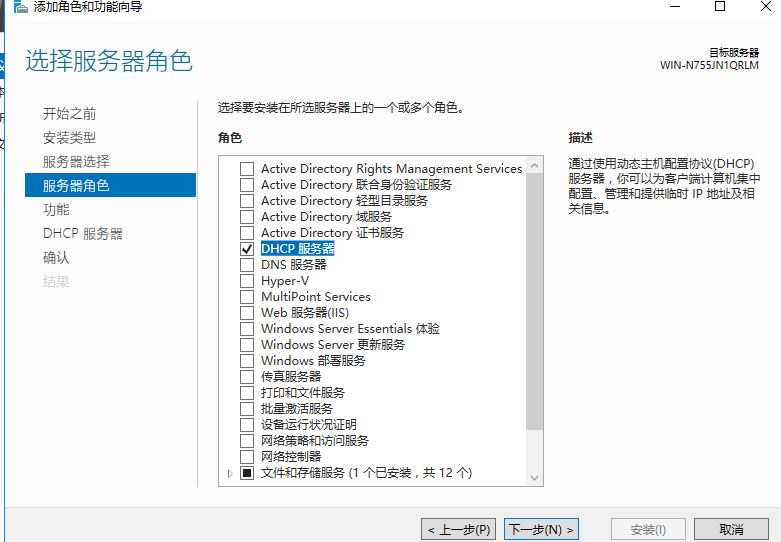Check MultiPoint Services checkbox

[247, 296]
